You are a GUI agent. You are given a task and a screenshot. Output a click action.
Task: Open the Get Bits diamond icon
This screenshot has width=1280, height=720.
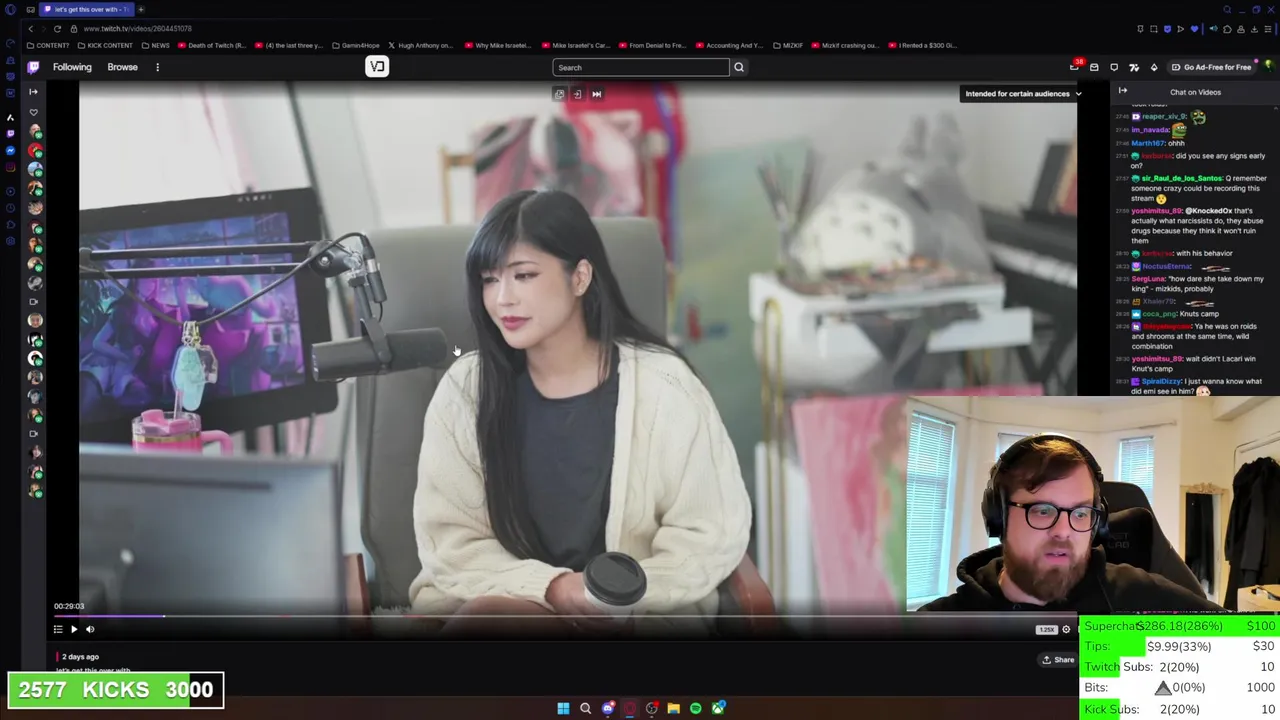click(x=1153, y=67)
